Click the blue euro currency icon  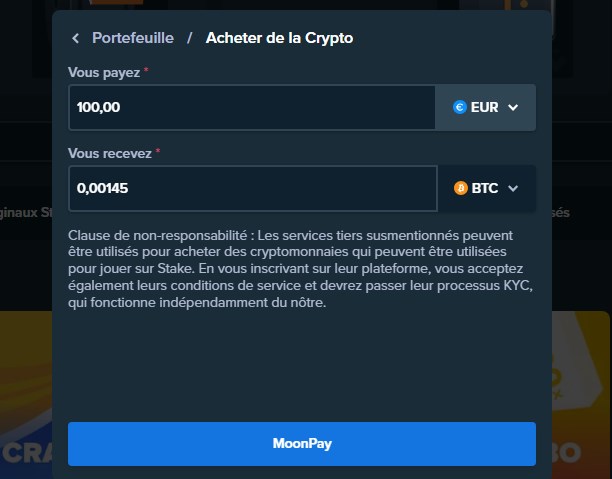(460, 107)
